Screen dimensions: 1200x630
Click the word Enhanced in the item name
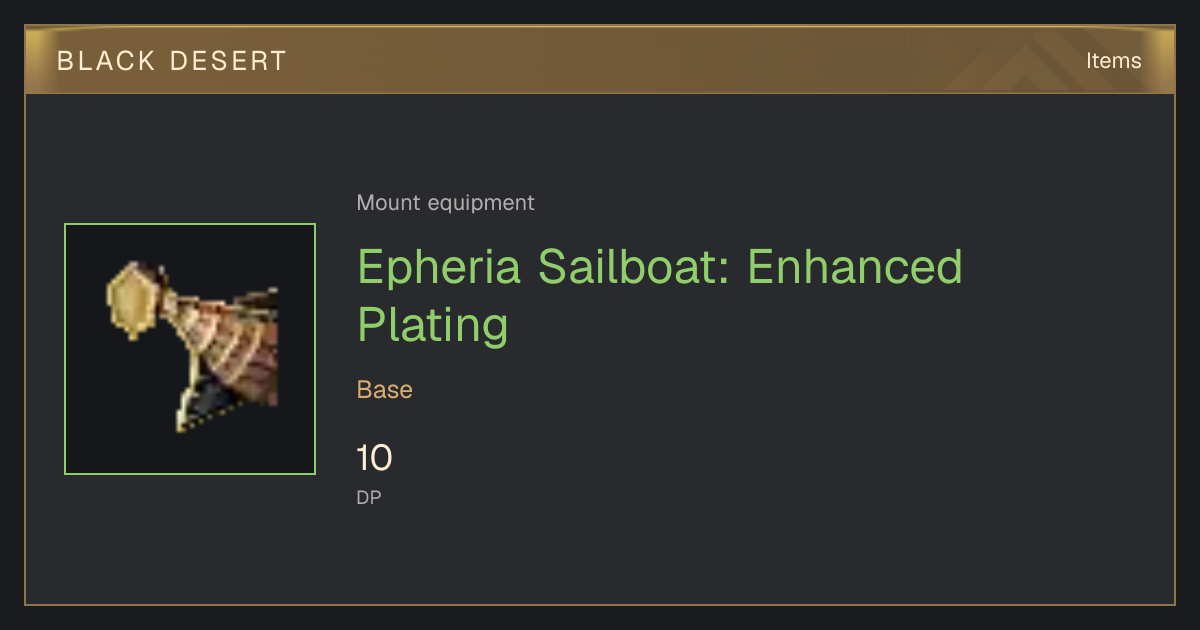point(855,267)
